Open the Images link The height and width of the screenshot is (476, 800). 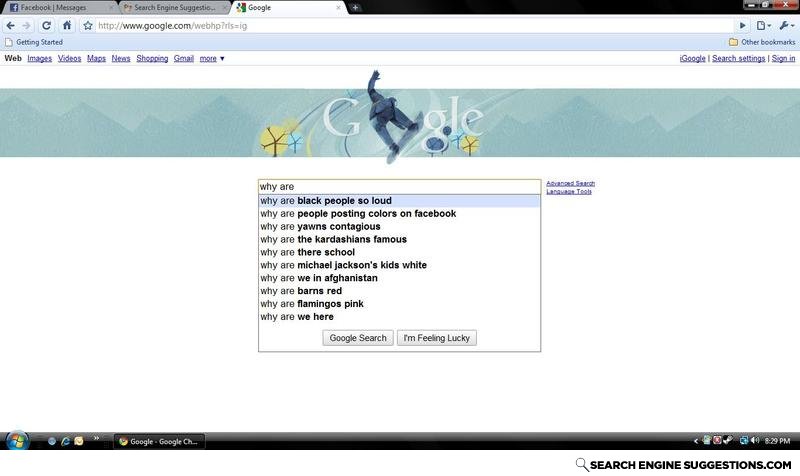[39, 58]
